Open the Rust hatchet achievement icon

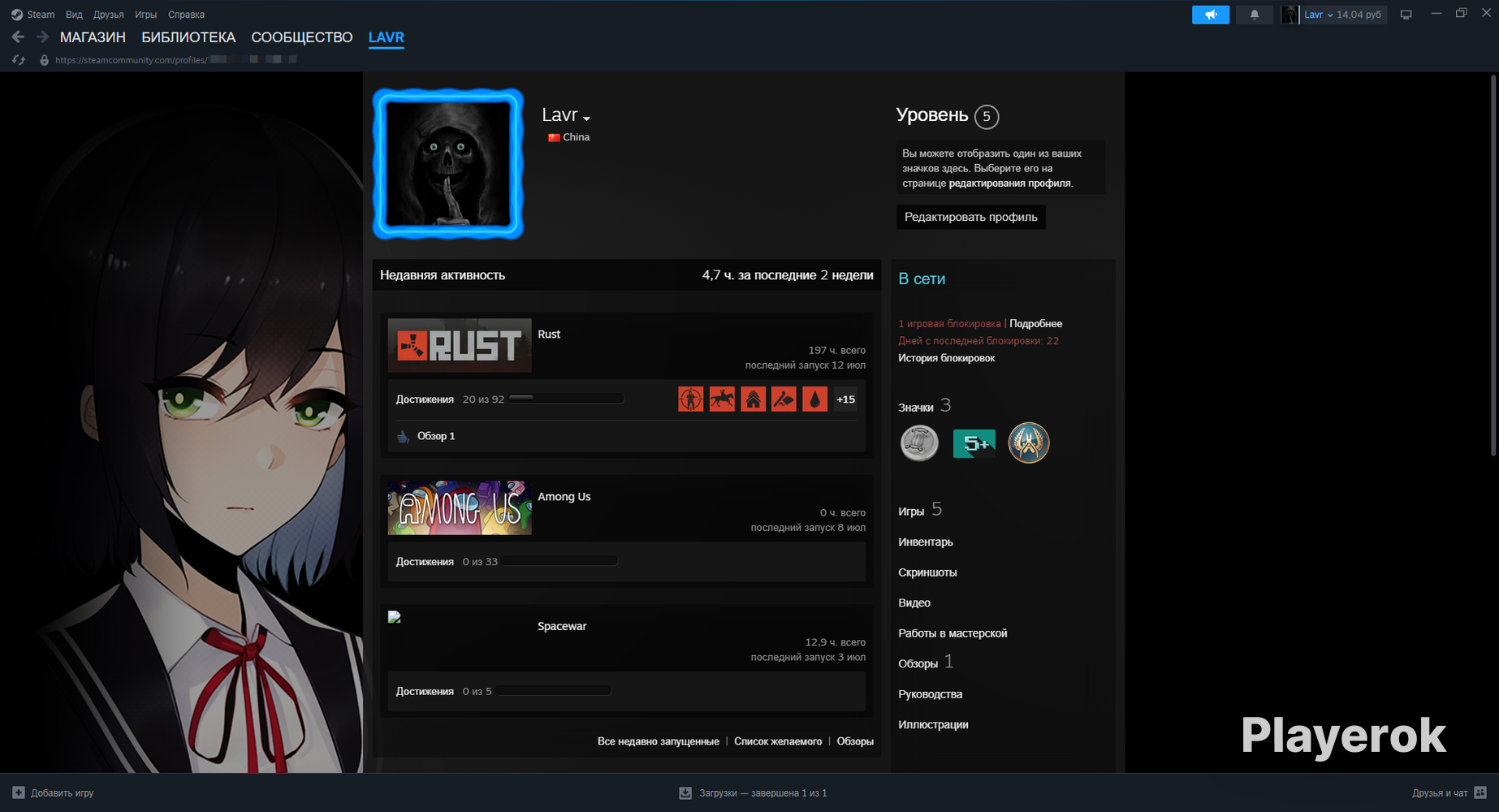tap(784, 400)
